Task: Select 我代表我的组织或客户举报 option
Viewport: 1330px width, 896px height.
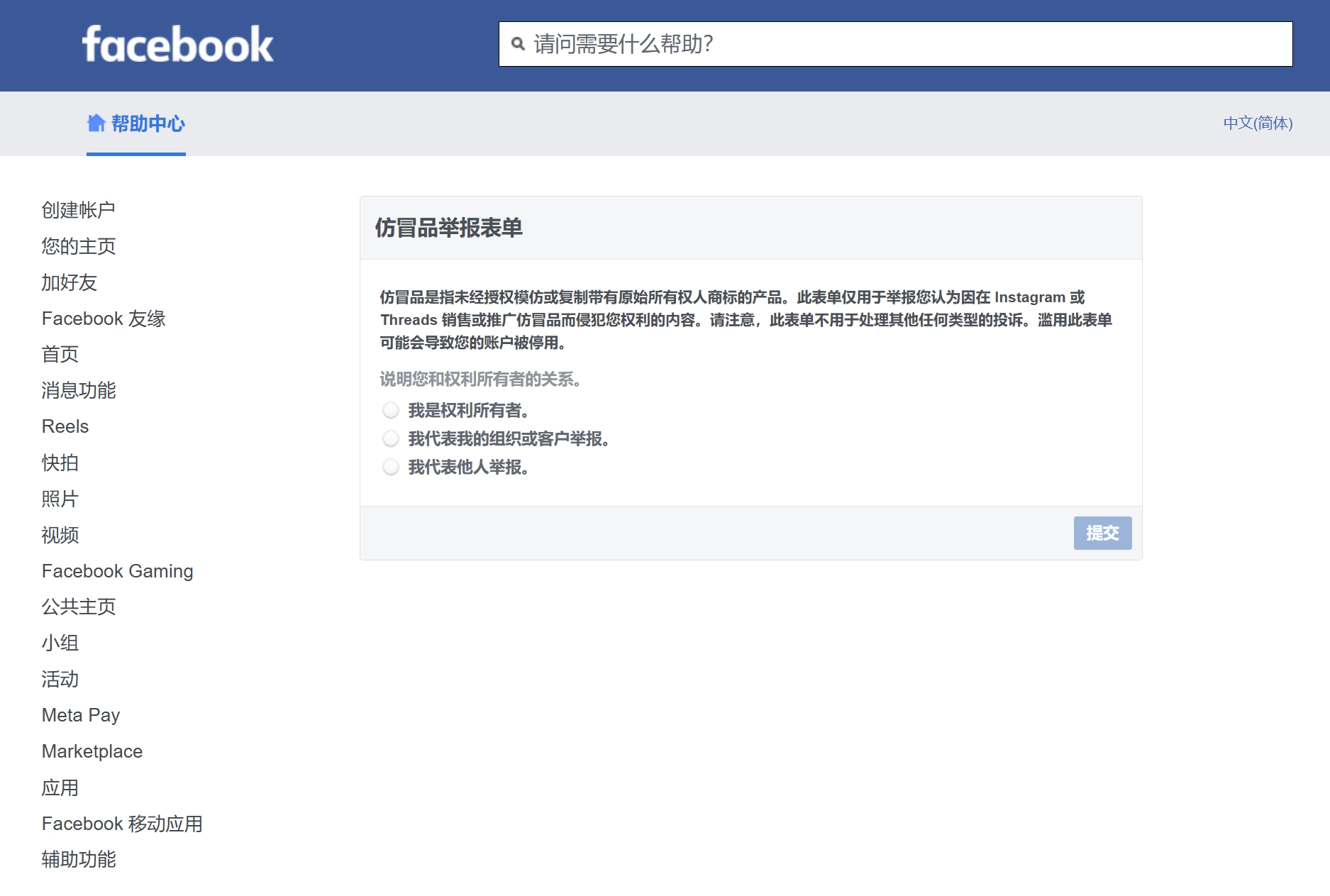Action: 391,438
